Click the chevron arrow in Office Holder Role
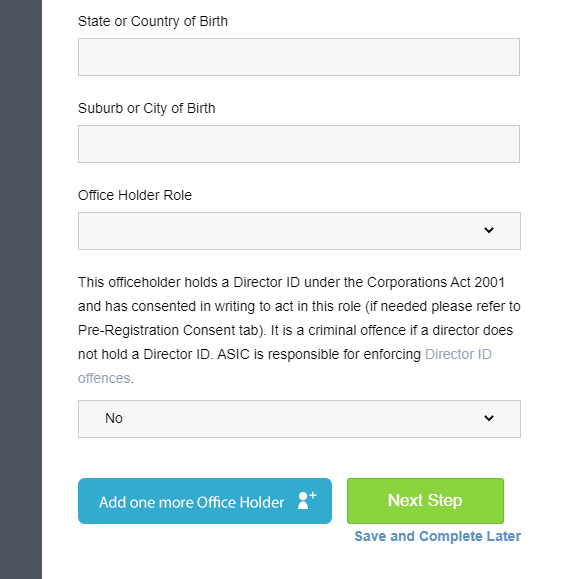The height and width of the screenshot is (579, 568). coord(489,230)
